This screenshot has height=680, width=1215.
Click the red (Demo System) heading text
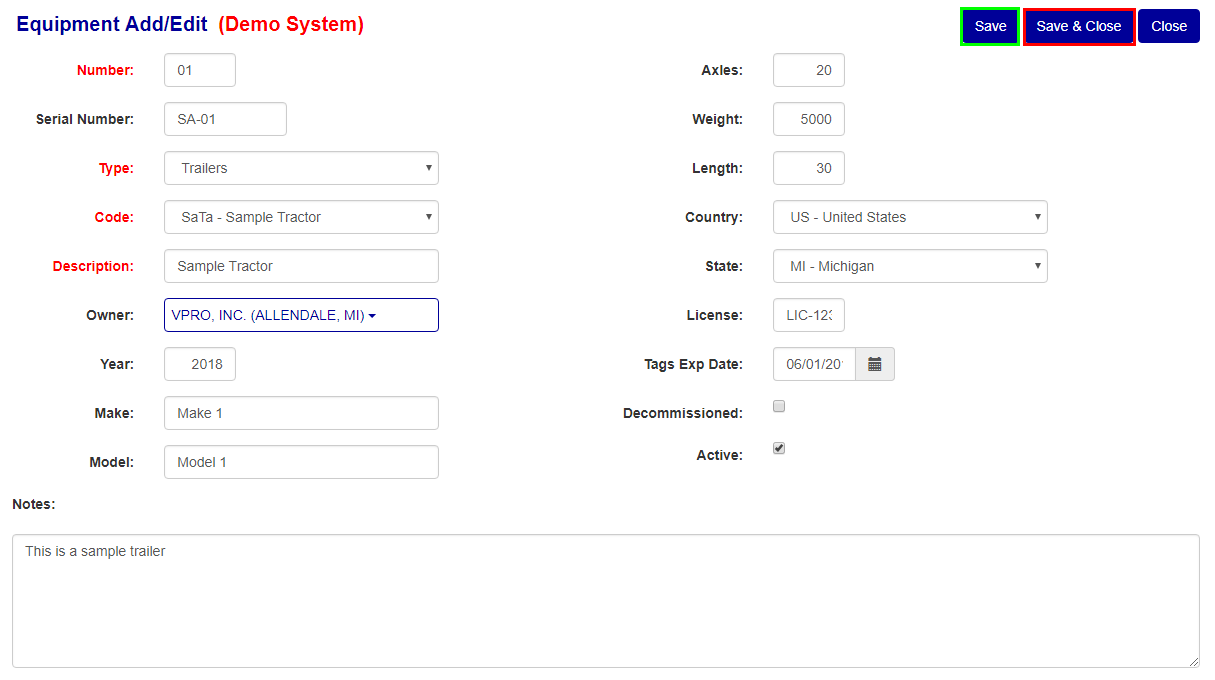291,25
